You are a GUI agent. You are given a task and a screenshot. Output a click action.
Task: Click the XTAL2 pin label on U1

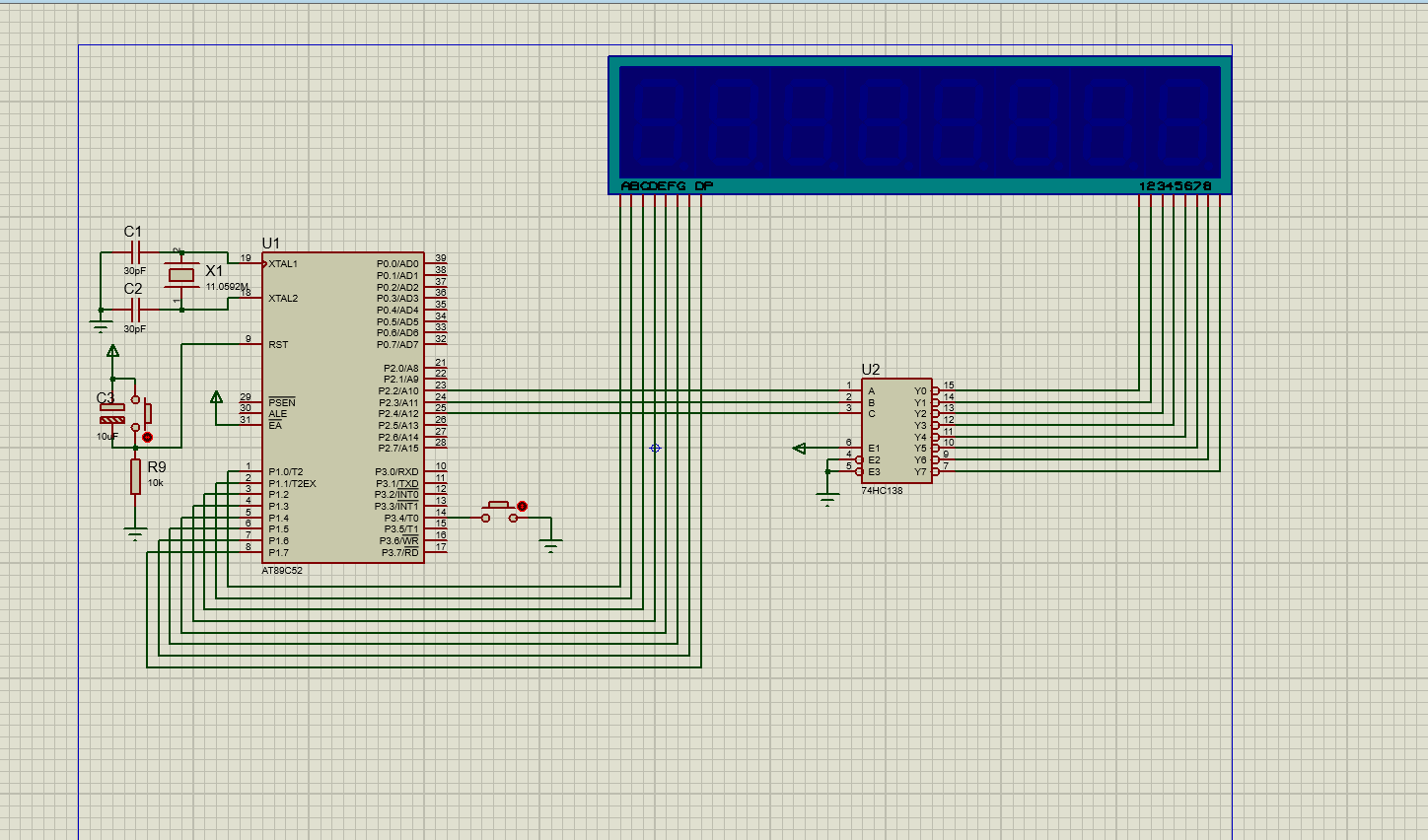[x=283, y=299]
